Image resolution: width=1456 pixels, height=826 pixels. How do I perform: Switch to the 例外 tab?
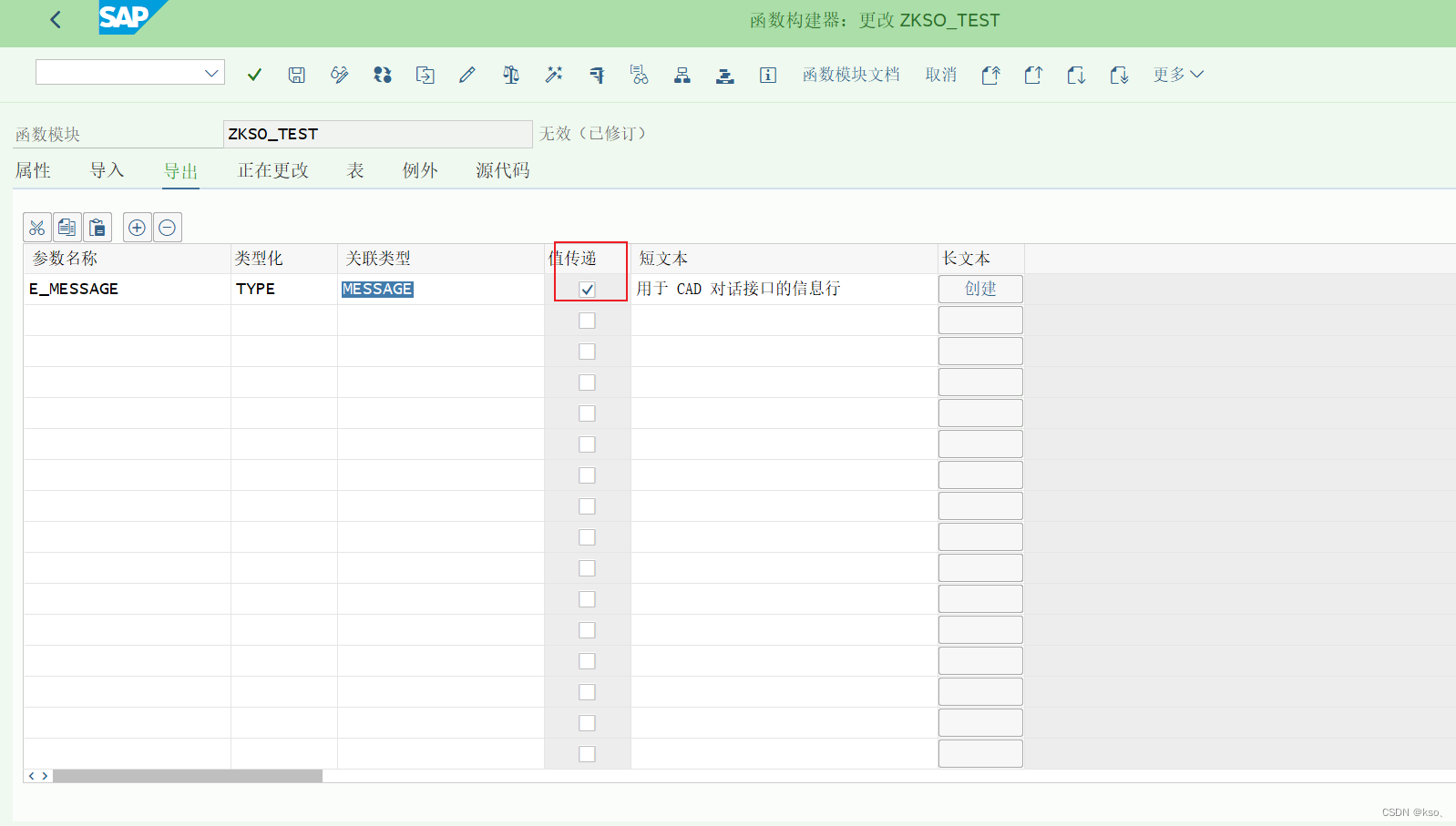tap(420, 170)
